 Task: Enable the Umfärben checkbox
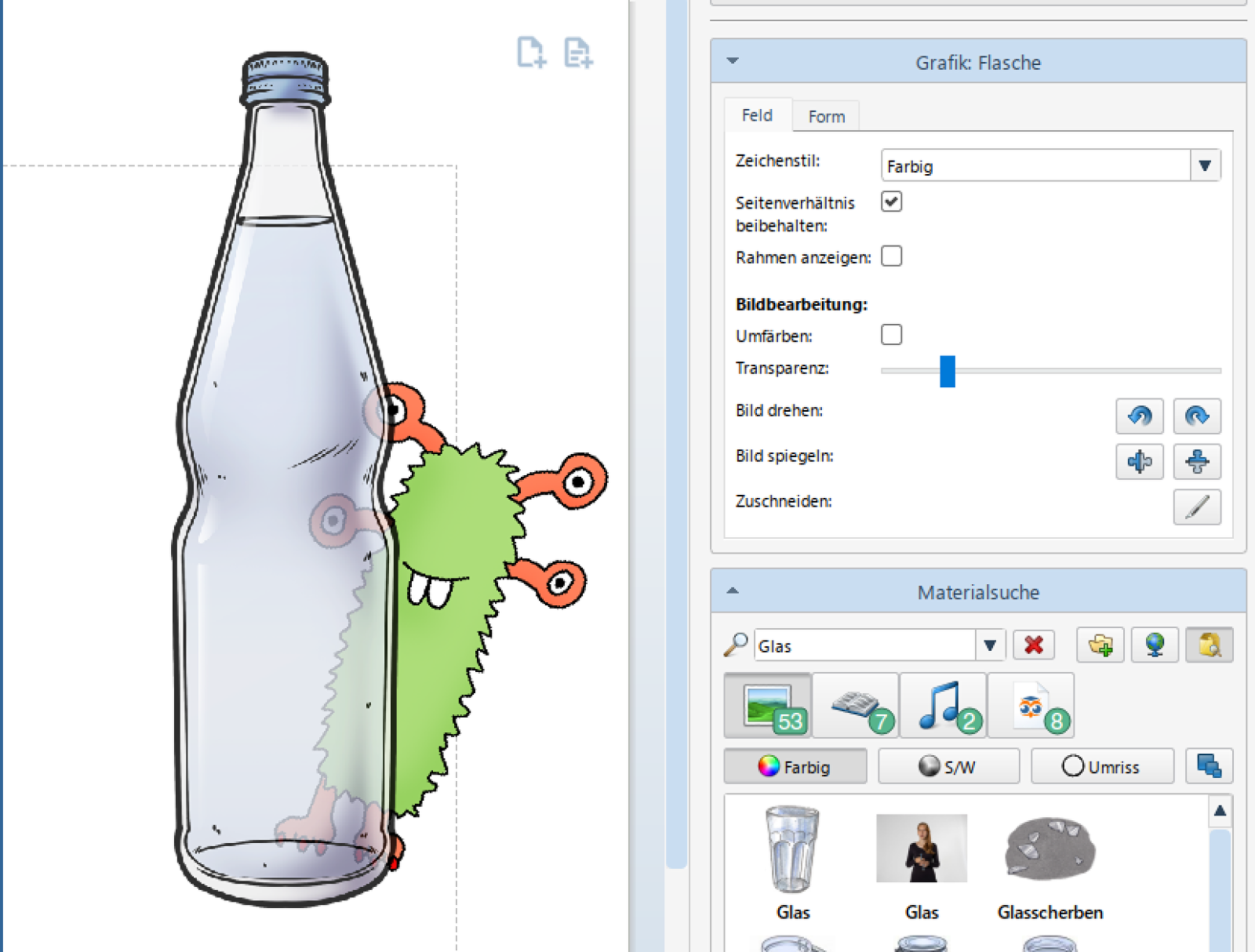pos(891,335)
